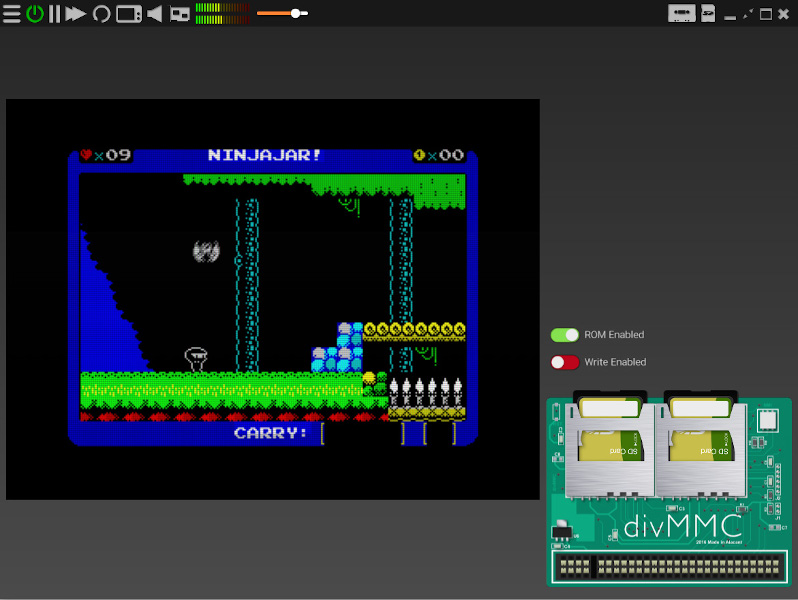Click the green power button

(x=35, y=14)
